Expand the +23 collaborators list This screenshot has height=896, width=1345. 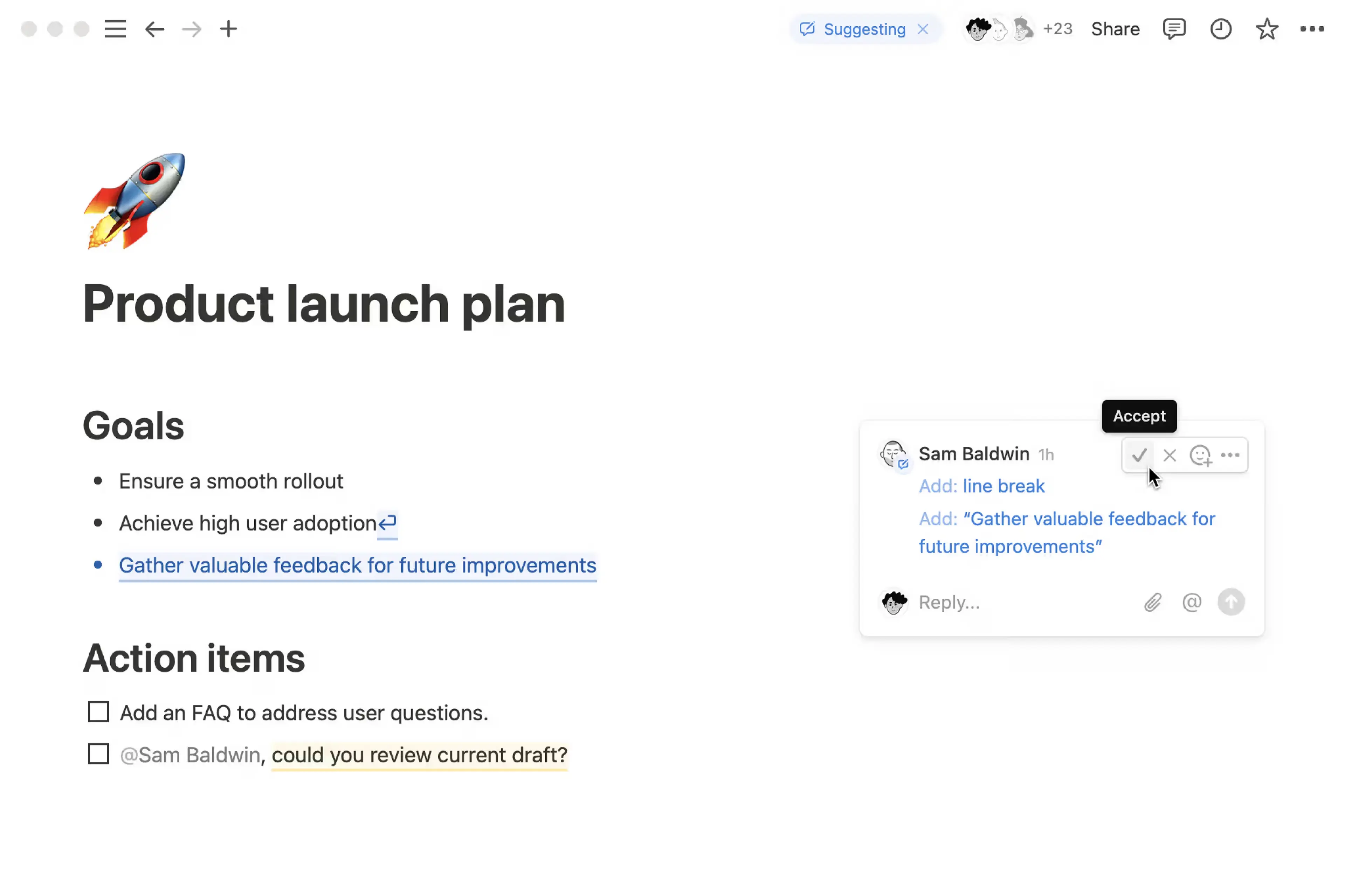coord(1057,29)
